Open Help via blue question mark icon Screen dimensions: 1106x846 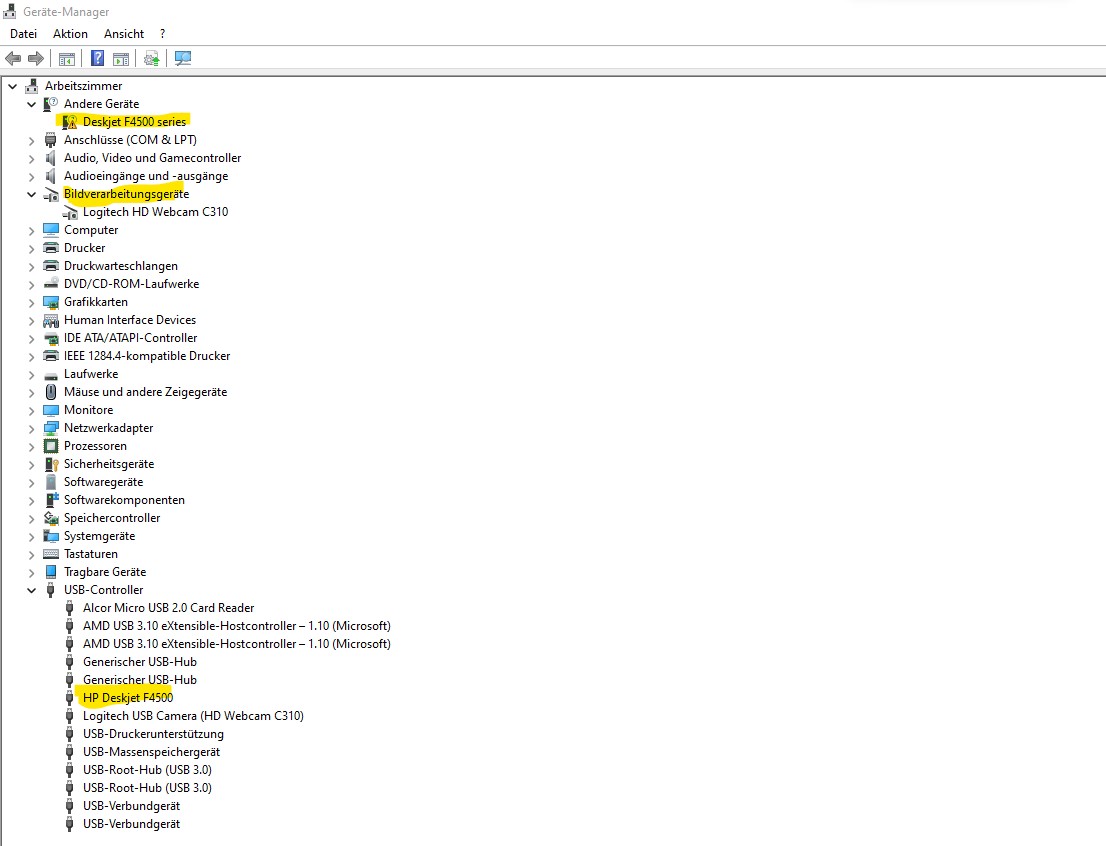(x=97, y=59)
